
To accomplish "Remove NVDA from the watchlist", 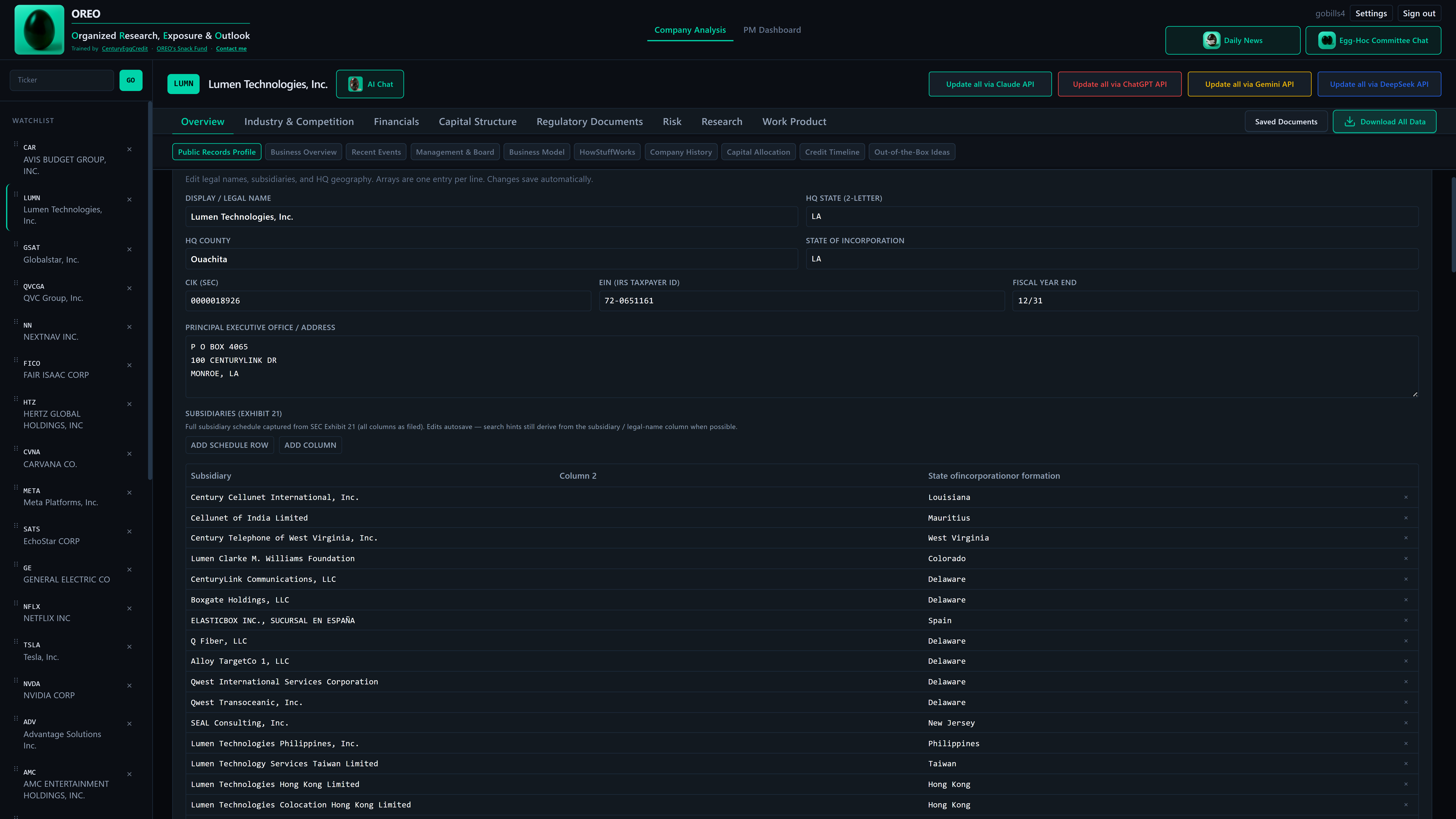I will (x=129, y=686).
